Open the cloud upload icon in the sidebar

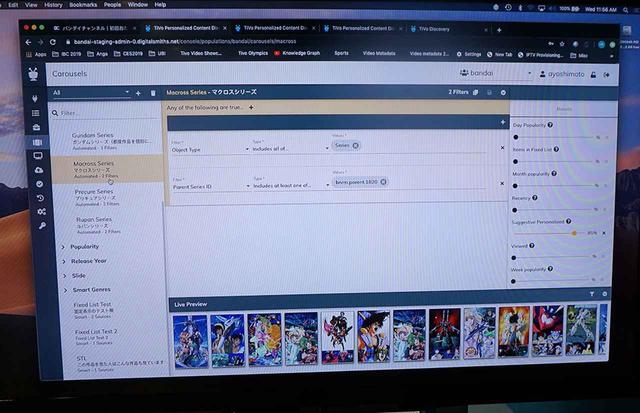pyautogui.click(x=39, y=170)
